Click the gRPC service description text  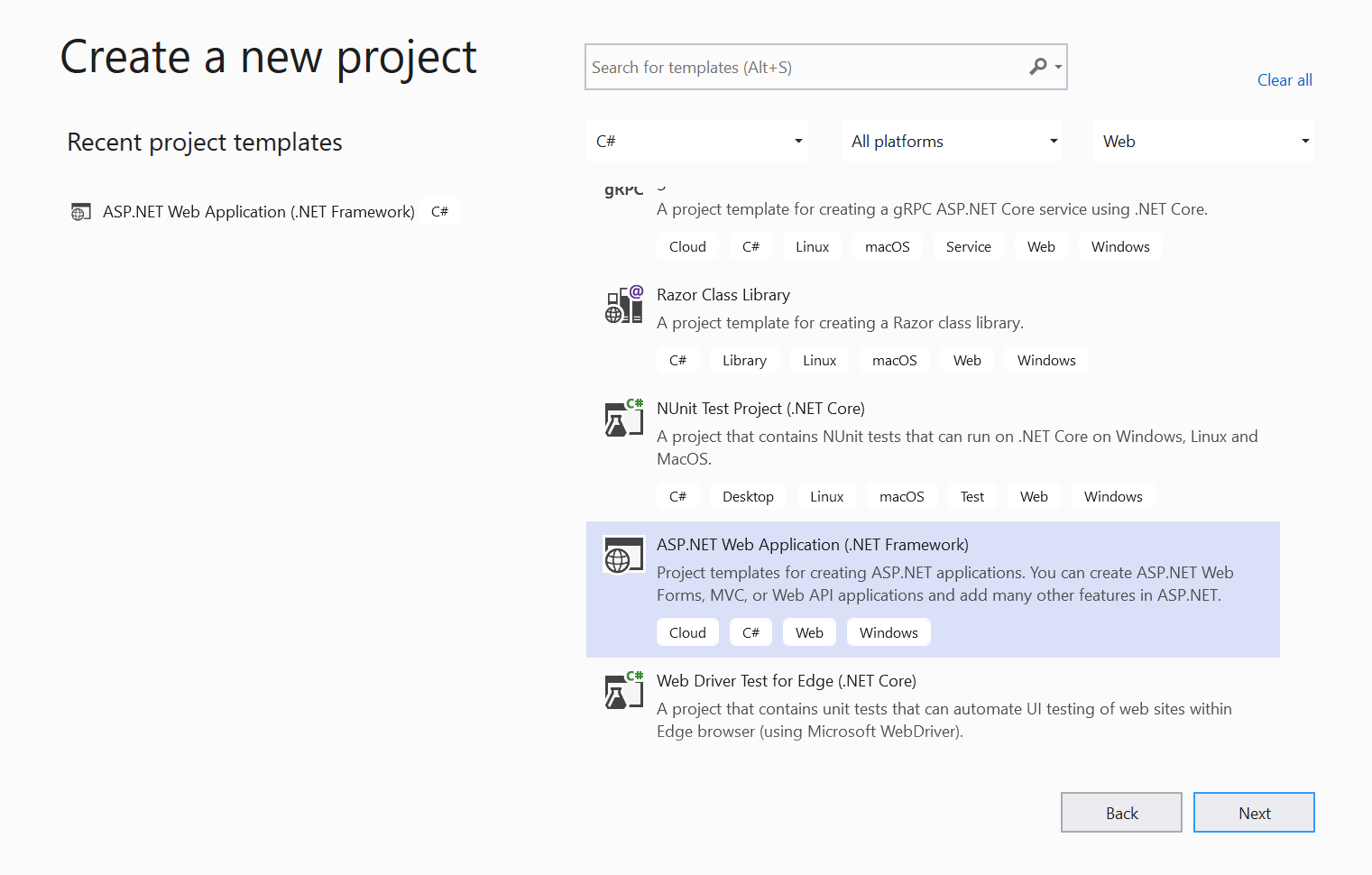pos(932,209)
